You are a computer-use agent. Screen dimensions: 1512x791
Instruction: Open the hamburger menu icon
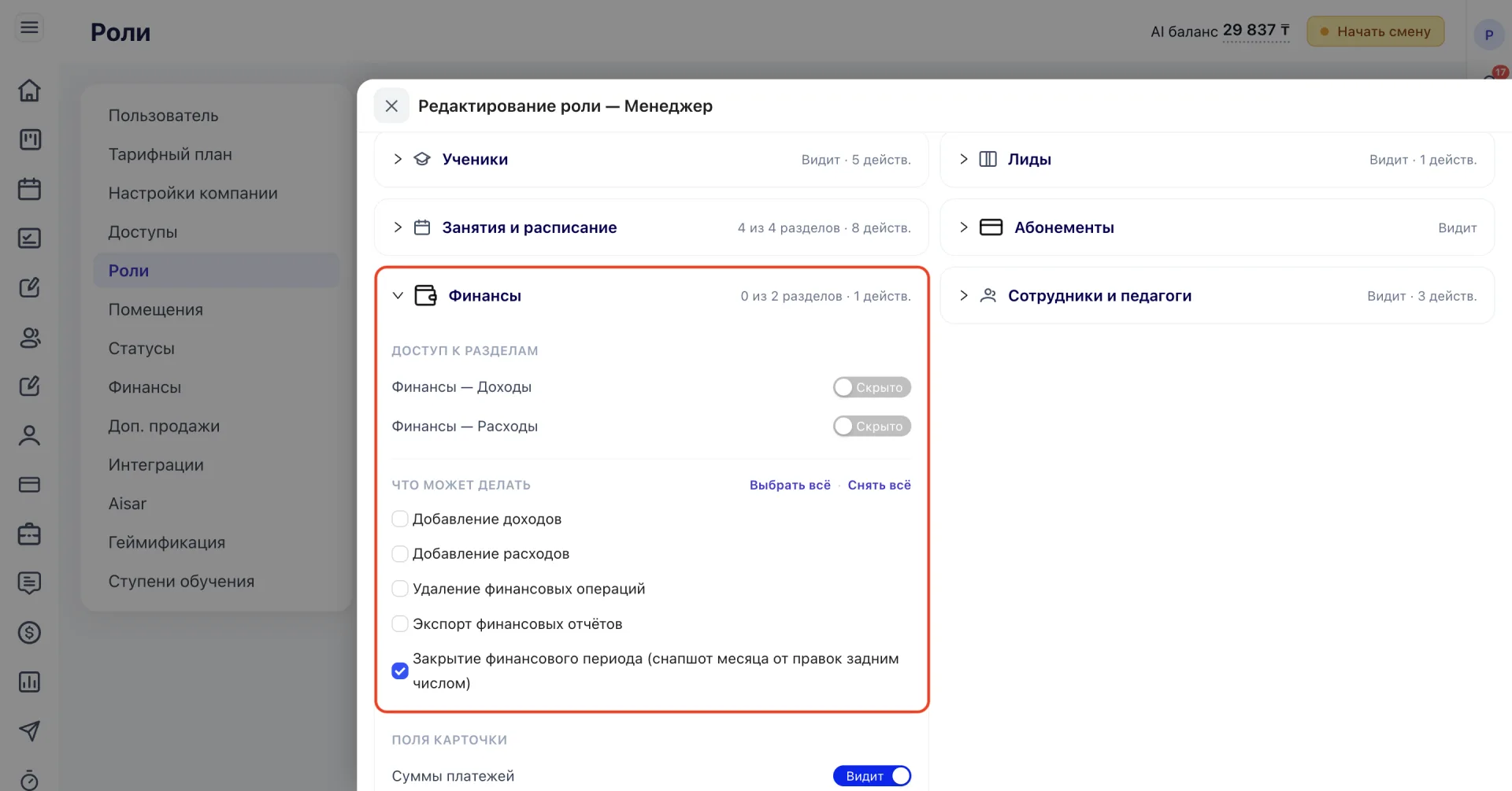click(29, 28)
